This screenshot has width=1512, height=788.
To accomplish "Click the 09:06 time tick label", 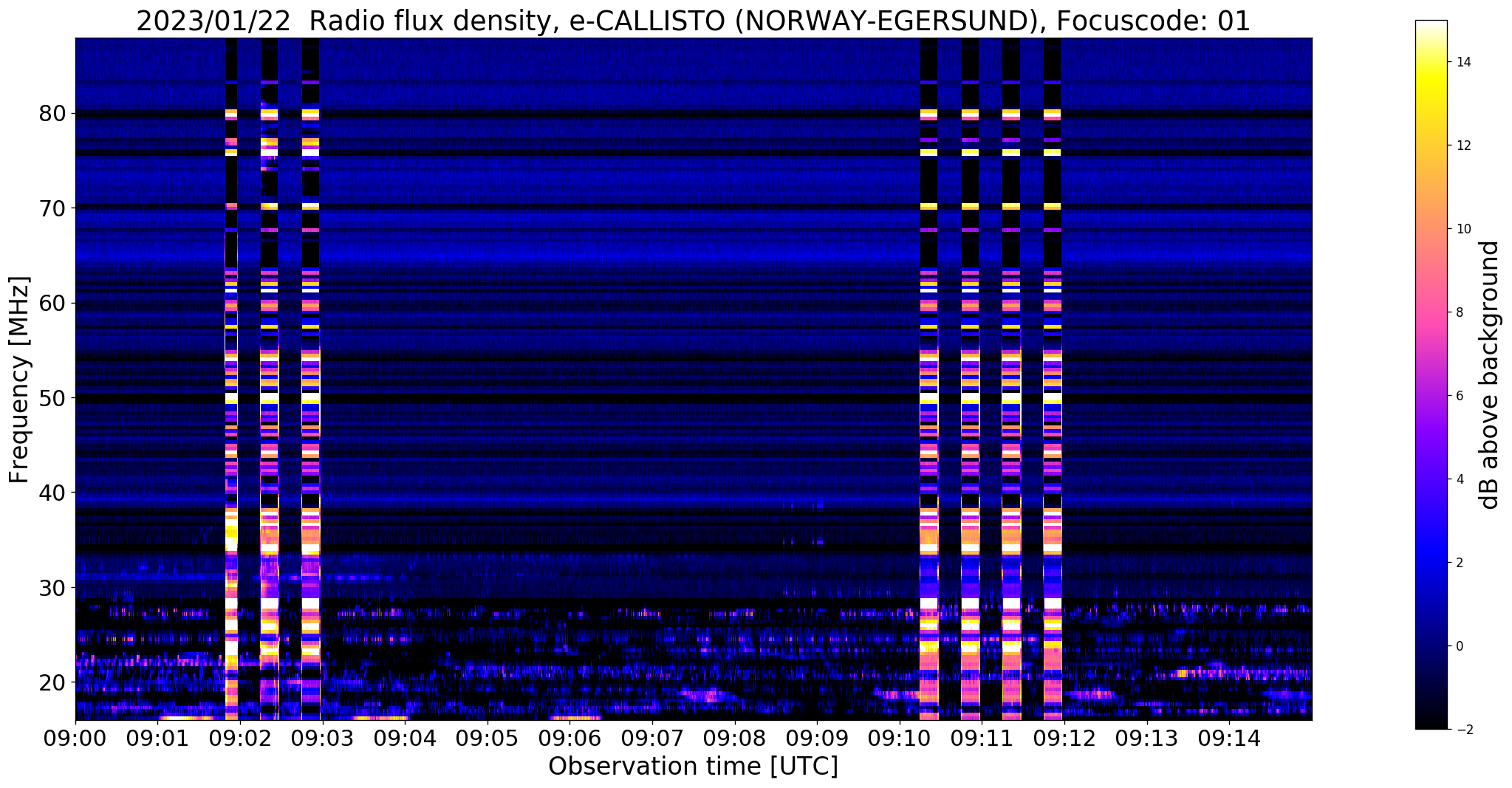I will (570, 738).
